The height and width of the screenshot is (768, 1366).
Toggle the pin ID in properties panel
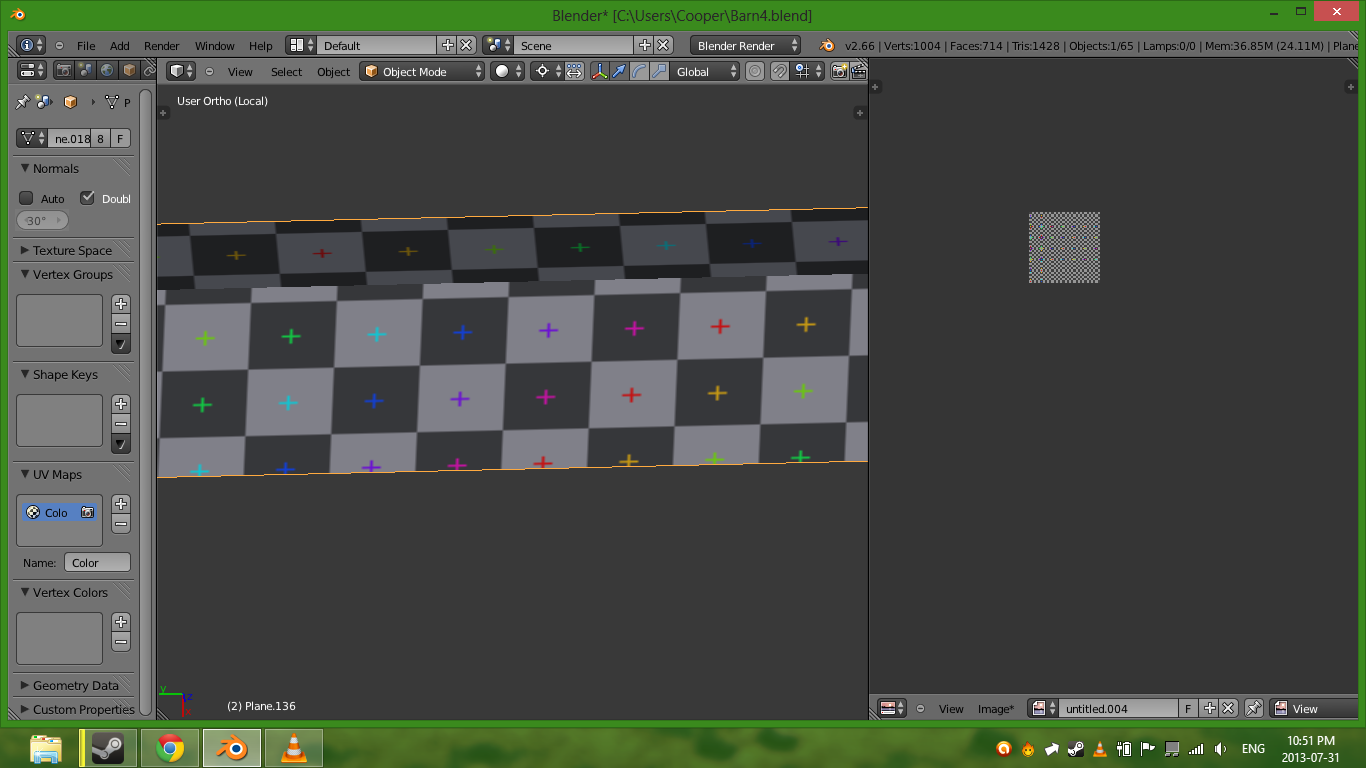click(x=23, y=102)
